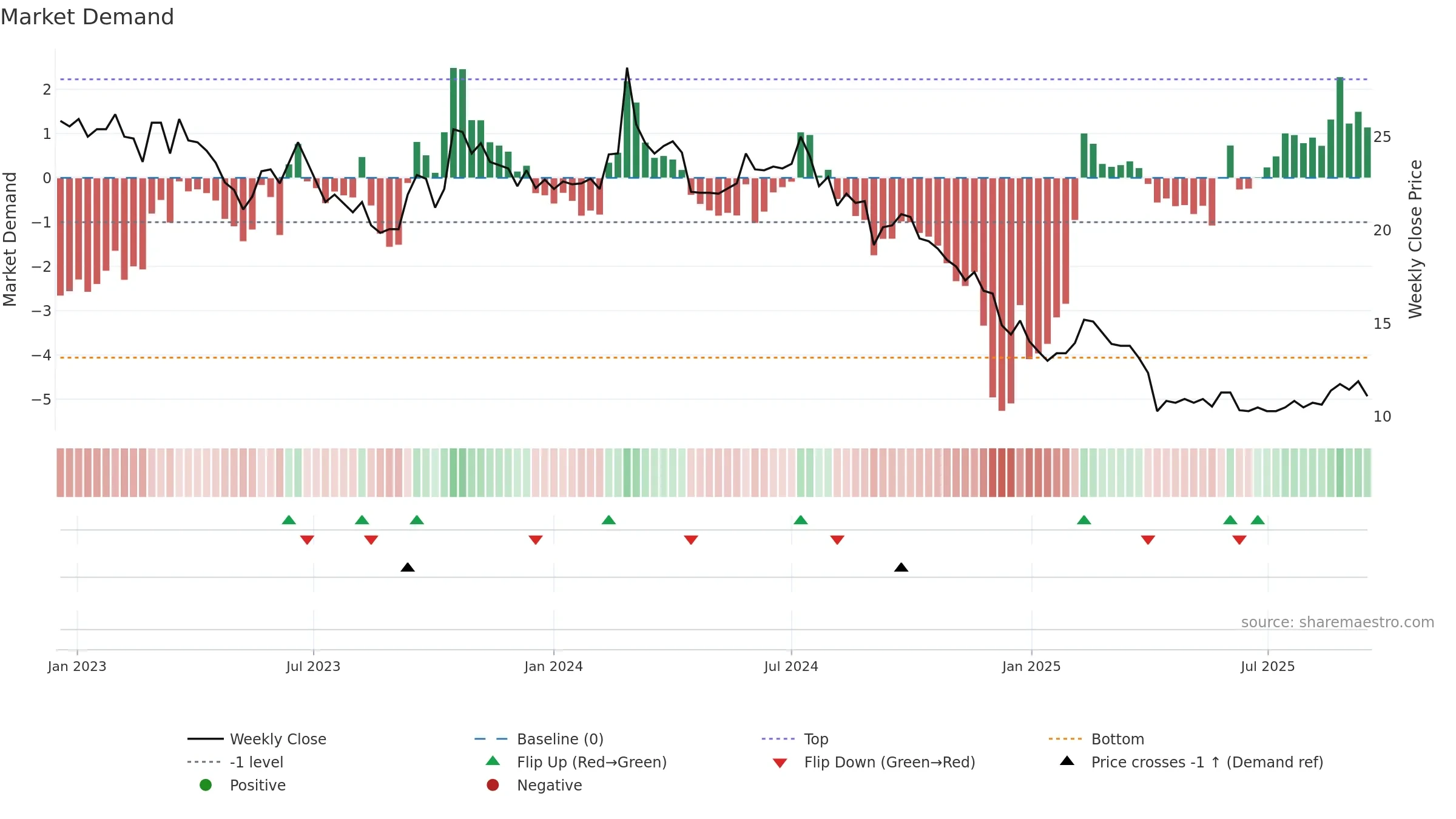Click the Jan 2025 x-axis label
The image size is (1456, 819).
click(x=1031, y=667)
